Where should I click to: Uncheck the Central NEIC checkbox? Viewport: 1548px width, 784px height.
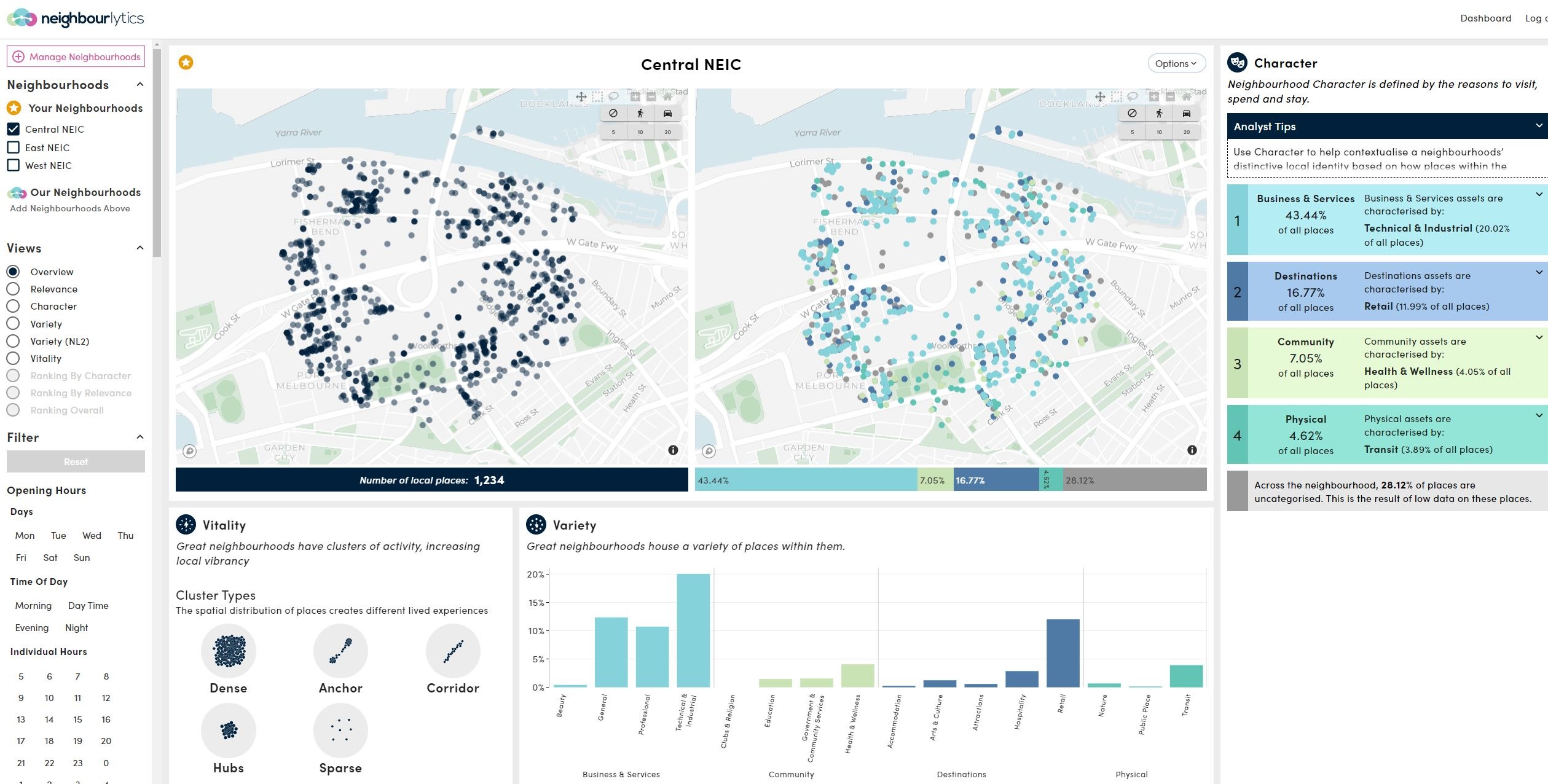tap(13, 129)
